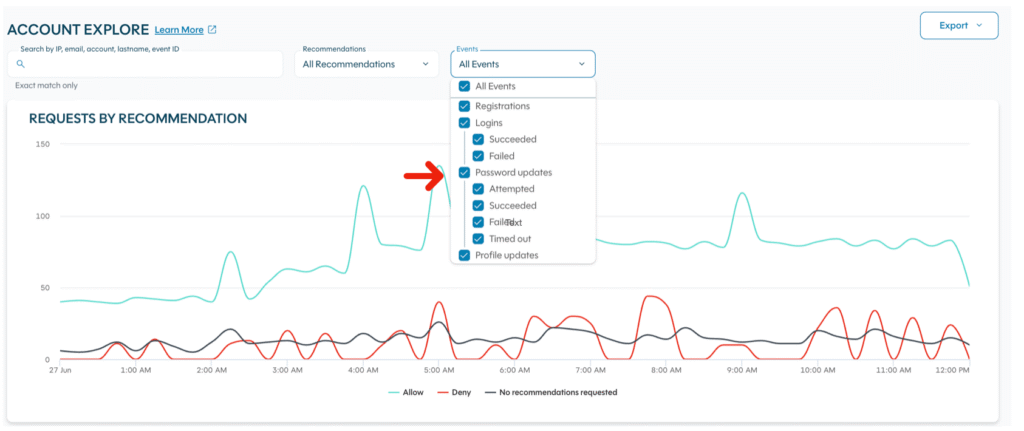Screen dimensions: 1024x431
Task: Click the search magnifier icon
Action: tap(20, 64)
